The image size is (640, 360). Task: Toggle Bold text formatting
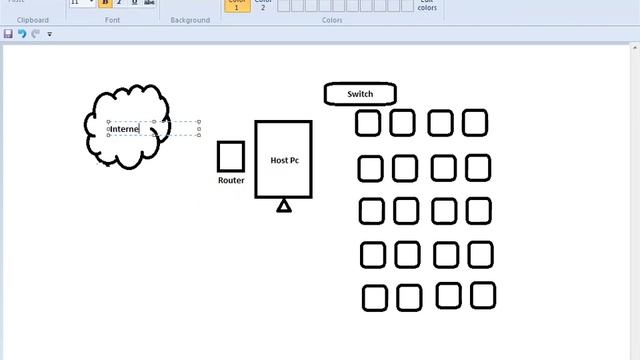click(x=105, y=3)
